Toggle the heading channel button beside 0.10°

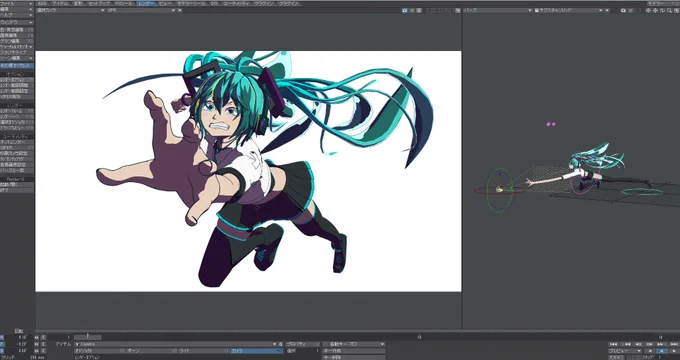2,337
